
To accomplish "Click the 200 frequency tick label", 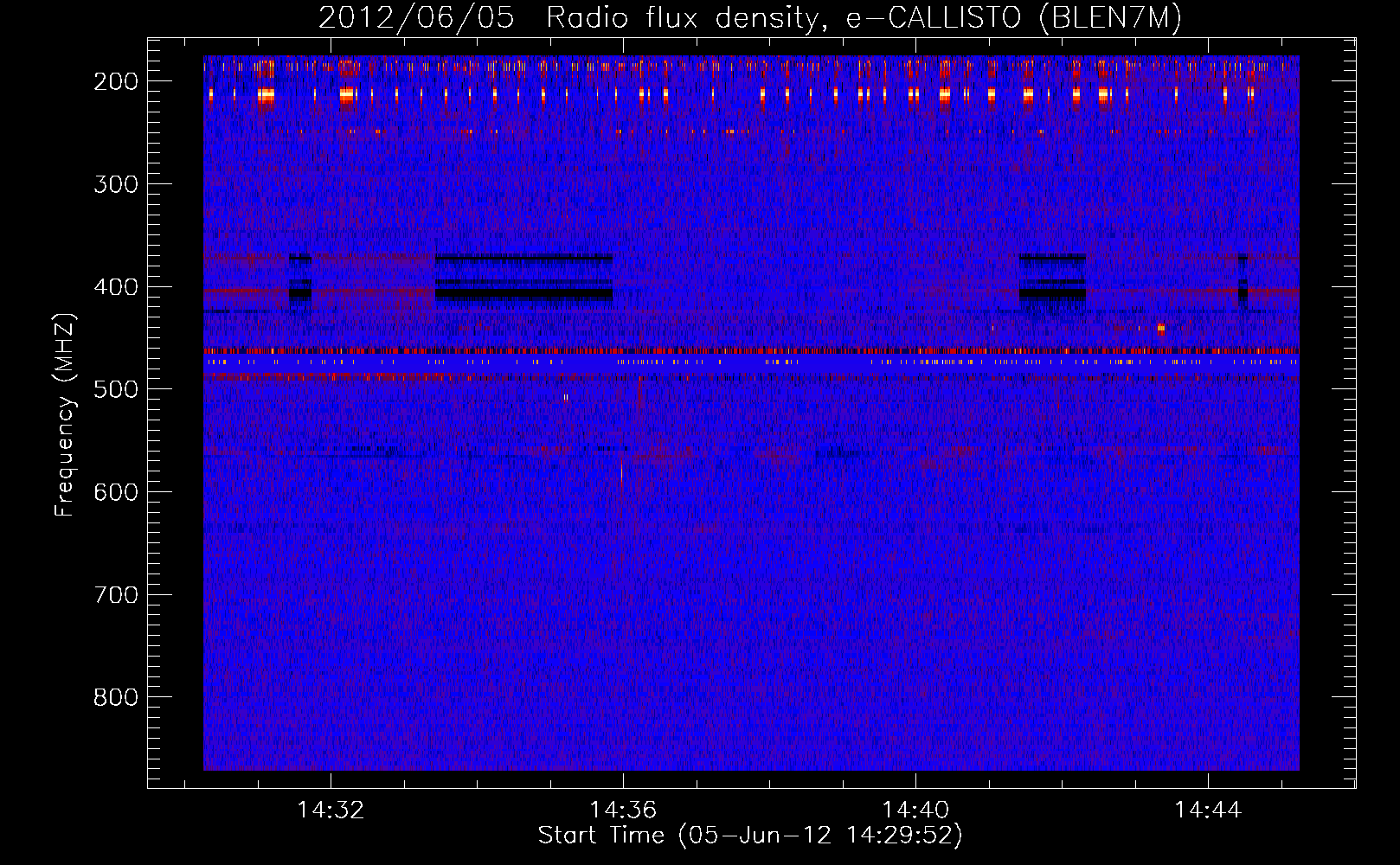I will click(116, 81).
